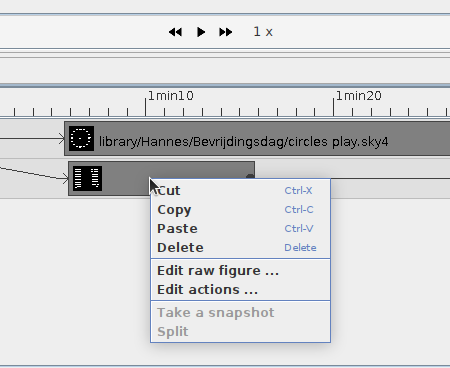The height and width of the screenshot is (368, 450).
Task: Start playback with the play button
Action: [x=201, y=32]
